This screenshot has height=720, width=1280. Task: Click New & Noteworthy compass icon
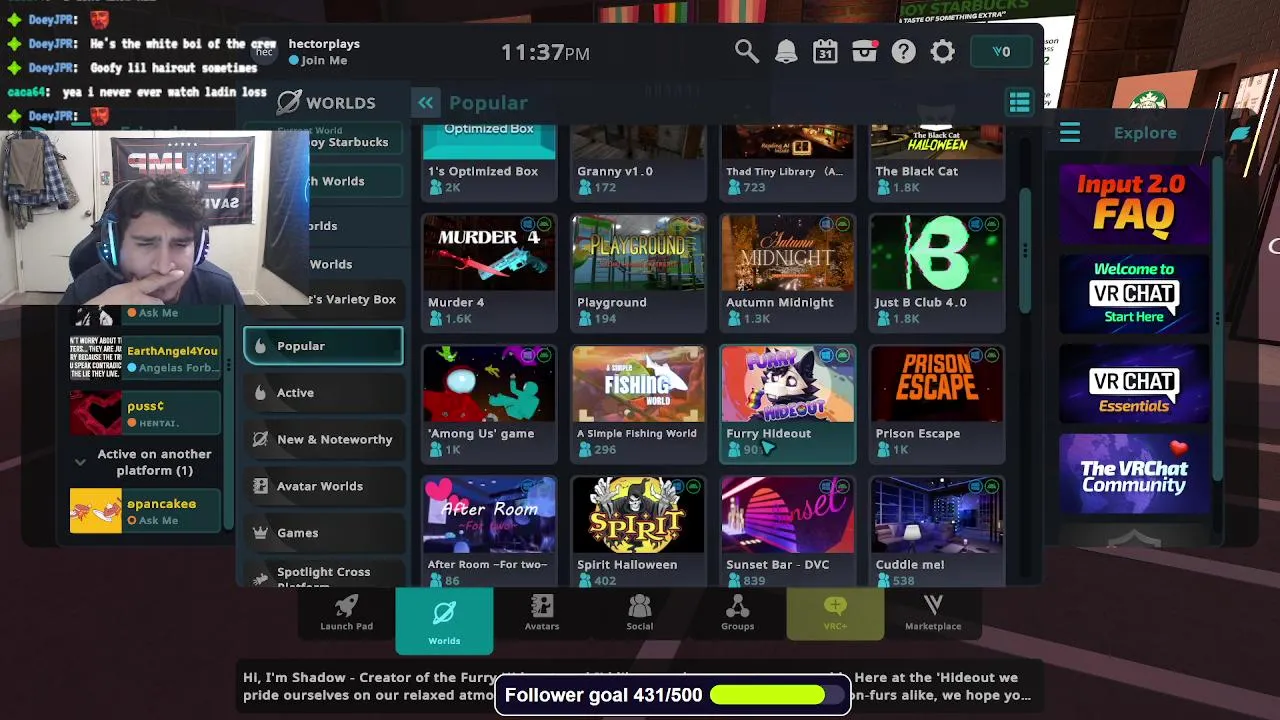(260, 439)
